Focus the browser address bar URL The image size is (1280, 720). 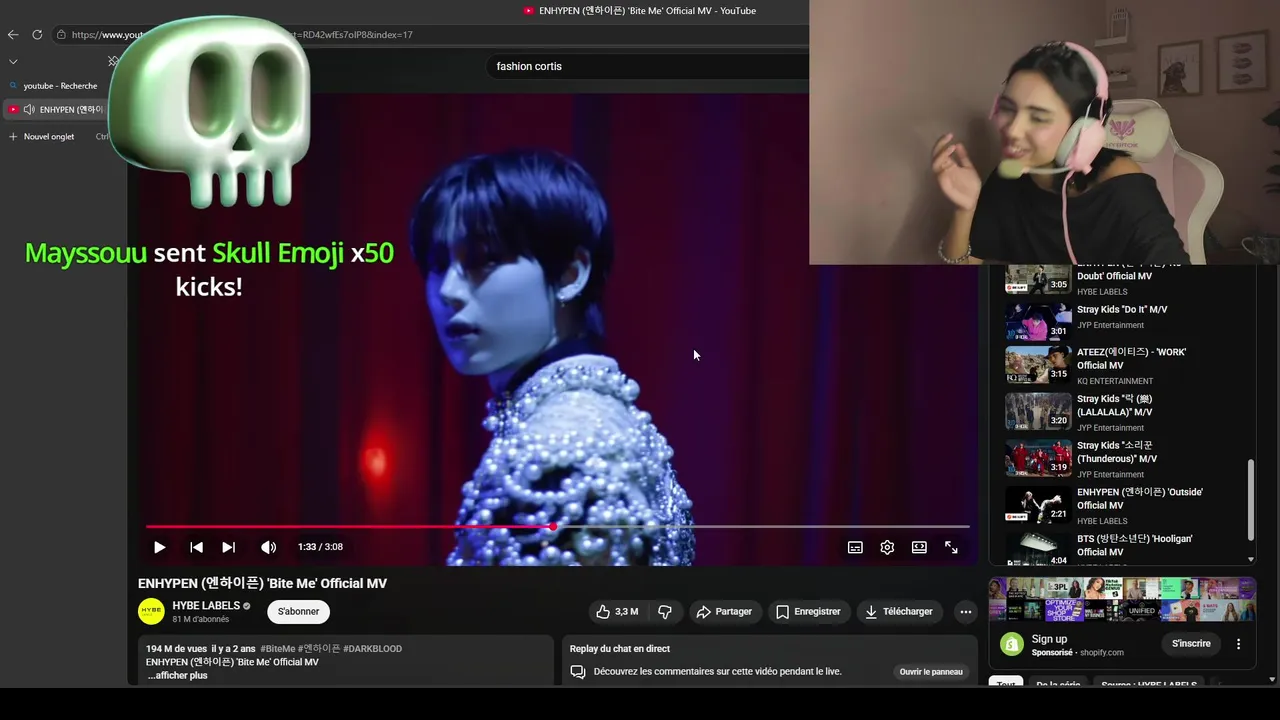coord(430,34)
